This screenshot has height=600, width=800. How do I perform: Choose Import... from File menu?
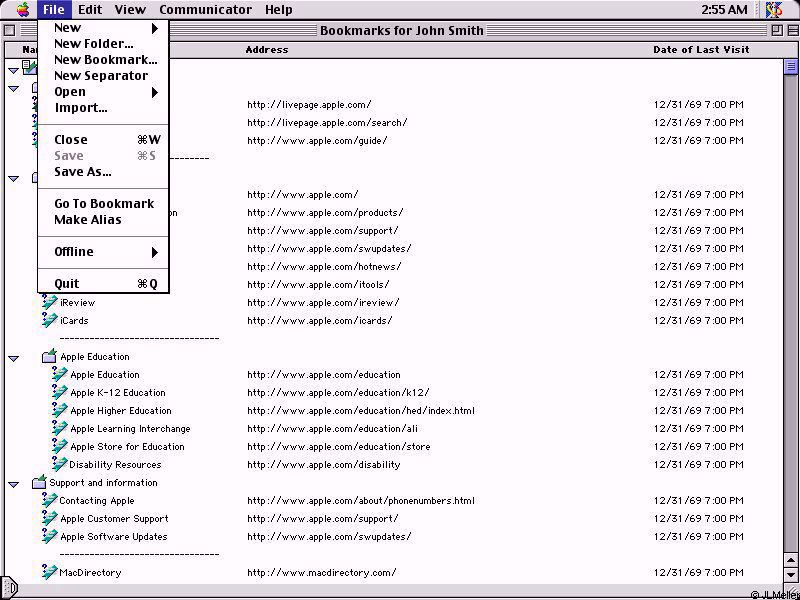coord(104,108)
